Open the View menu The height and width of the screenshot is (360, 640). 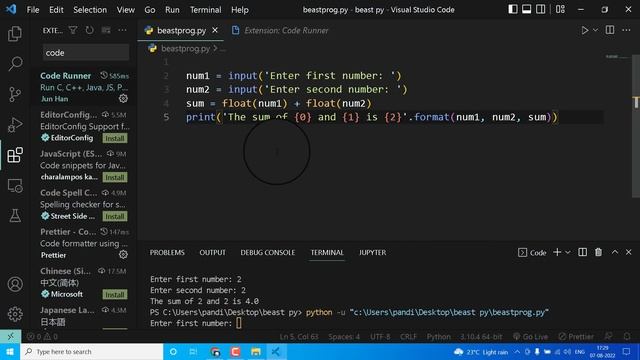(126, 10)
